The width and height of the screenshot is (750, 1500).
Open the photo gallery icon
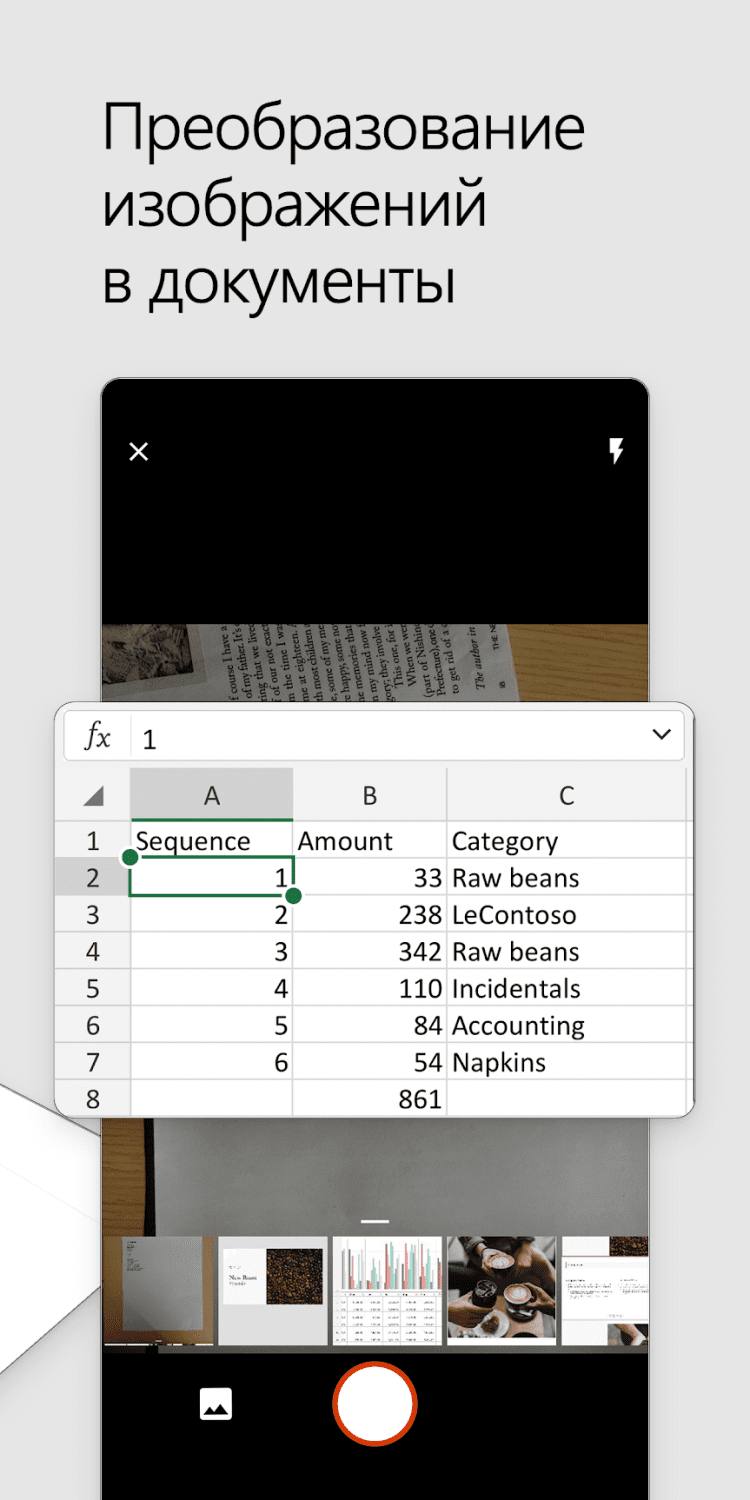point(216,1404)
